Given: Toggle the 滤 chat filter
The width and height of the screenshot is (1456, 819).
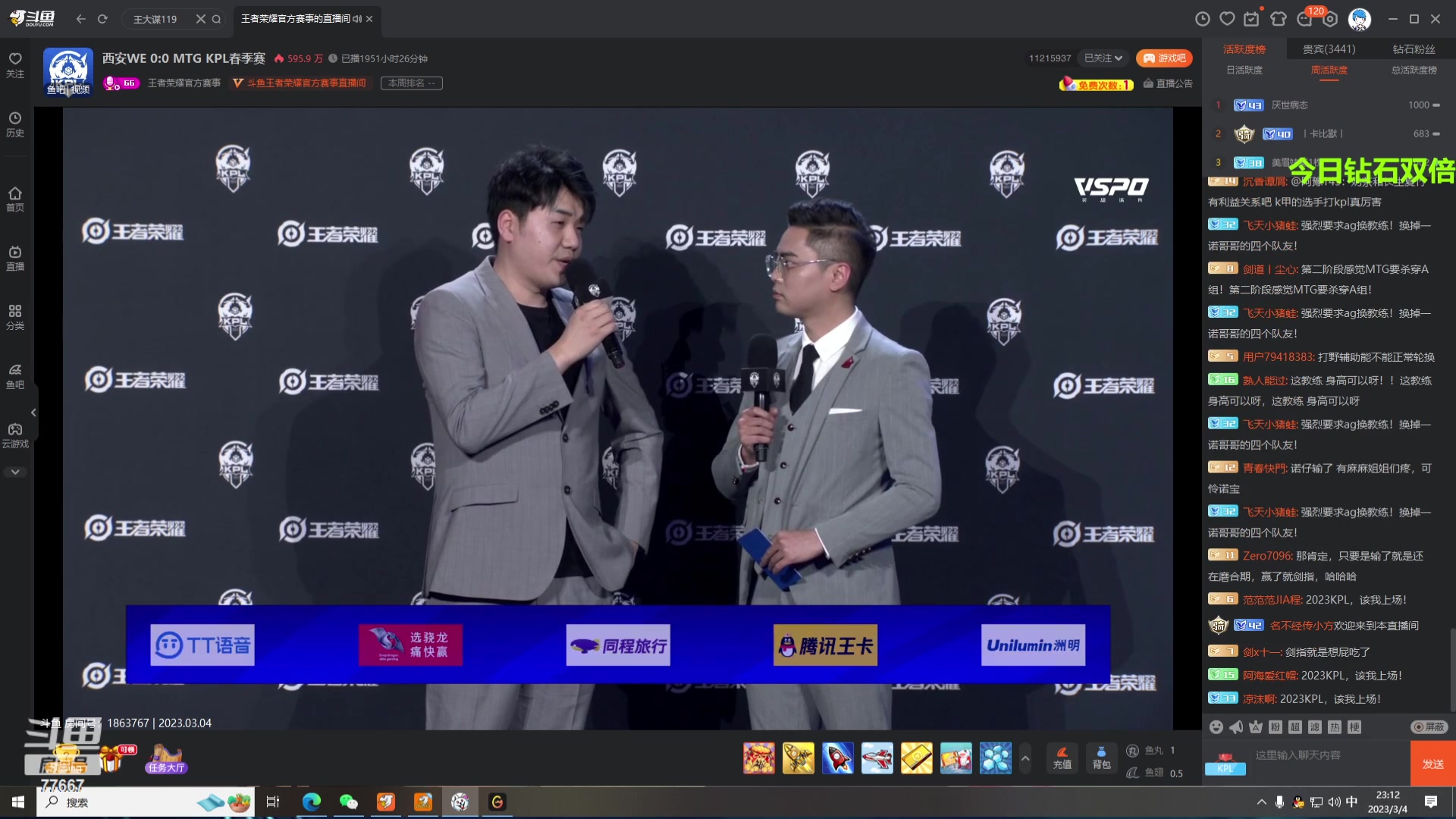Looking at the screenshot, I should 1315,727.
